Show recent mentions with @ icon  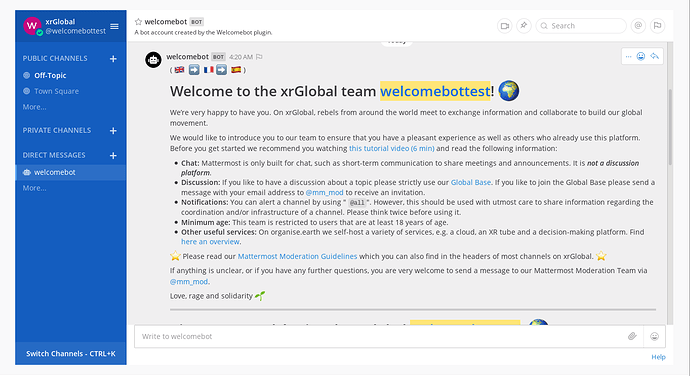point(638,26)
